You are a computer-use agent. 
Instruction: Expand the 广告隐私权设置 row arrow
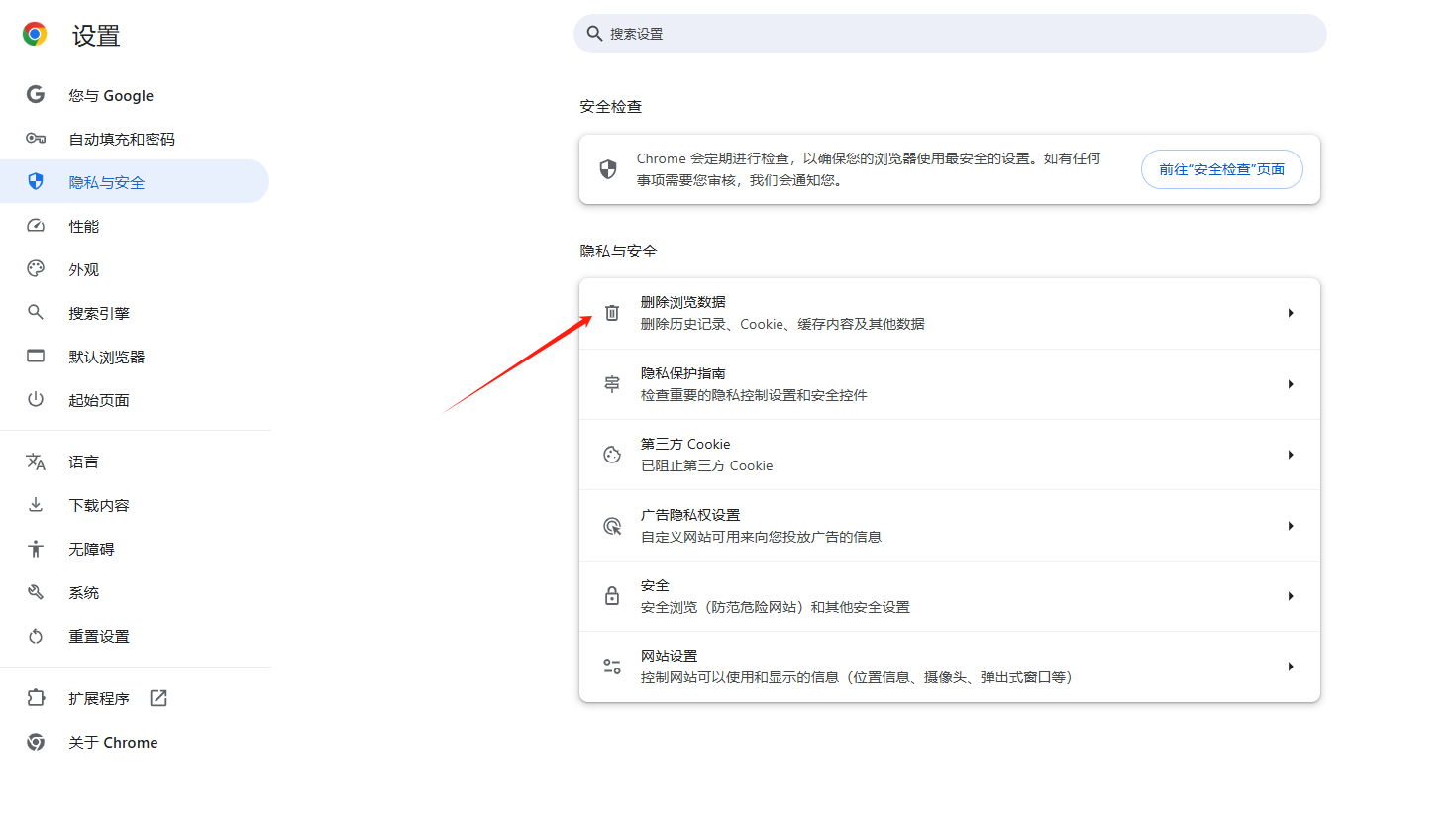point(1291,526)
